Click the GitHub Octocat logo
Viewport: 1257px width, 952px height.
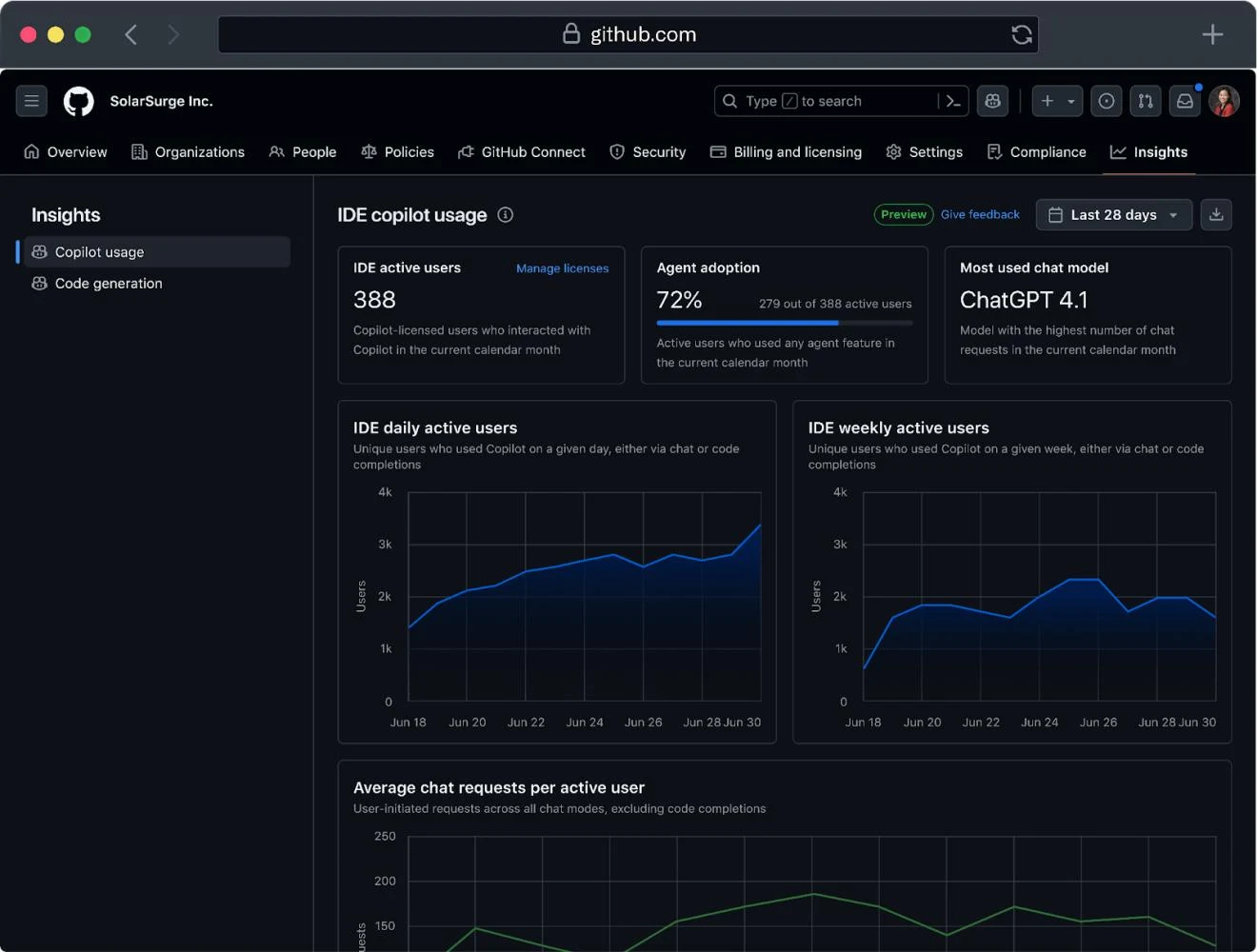click(79, 101)
